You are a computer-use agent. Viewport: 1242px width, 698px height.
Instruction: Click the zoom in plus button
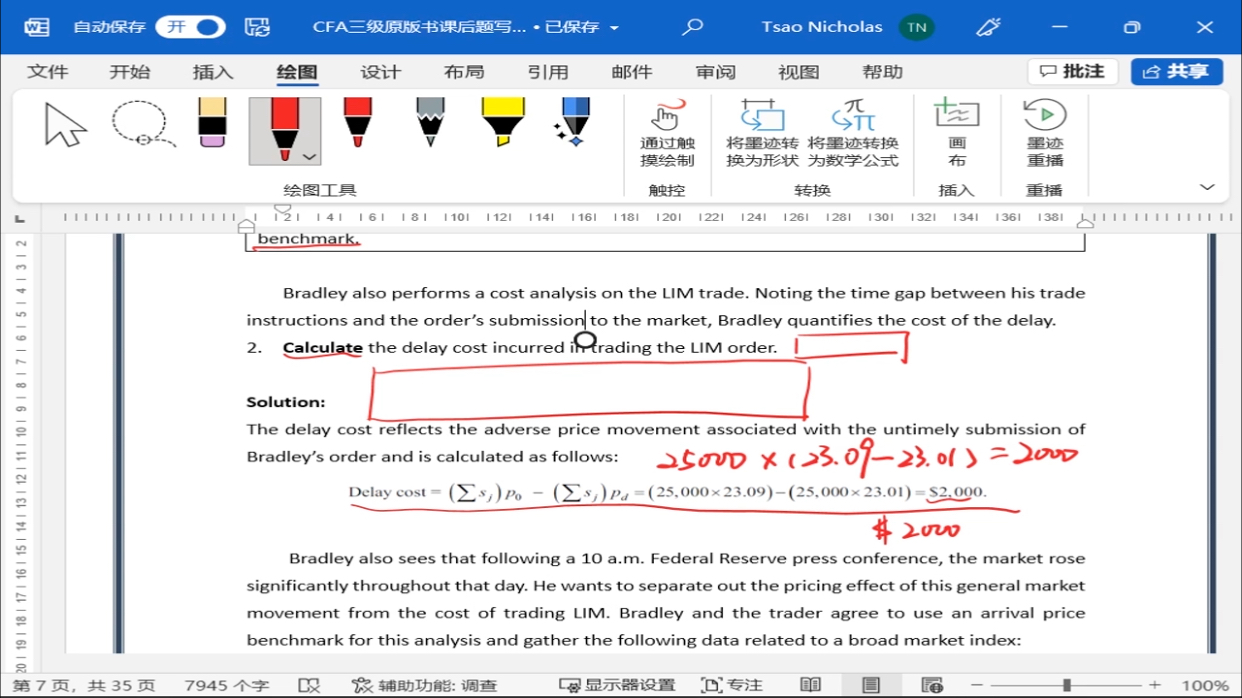tap(1155, 685)
